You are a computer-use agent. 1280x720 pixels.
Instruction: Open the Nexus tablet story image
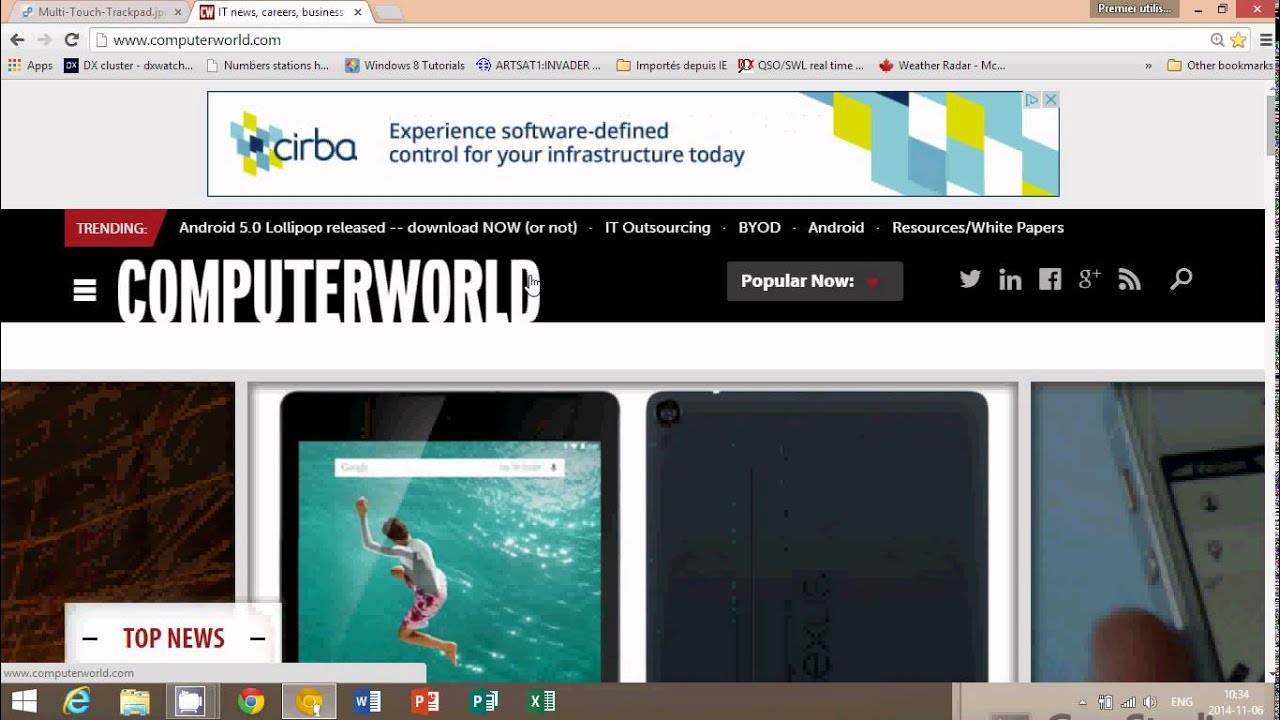633,532
